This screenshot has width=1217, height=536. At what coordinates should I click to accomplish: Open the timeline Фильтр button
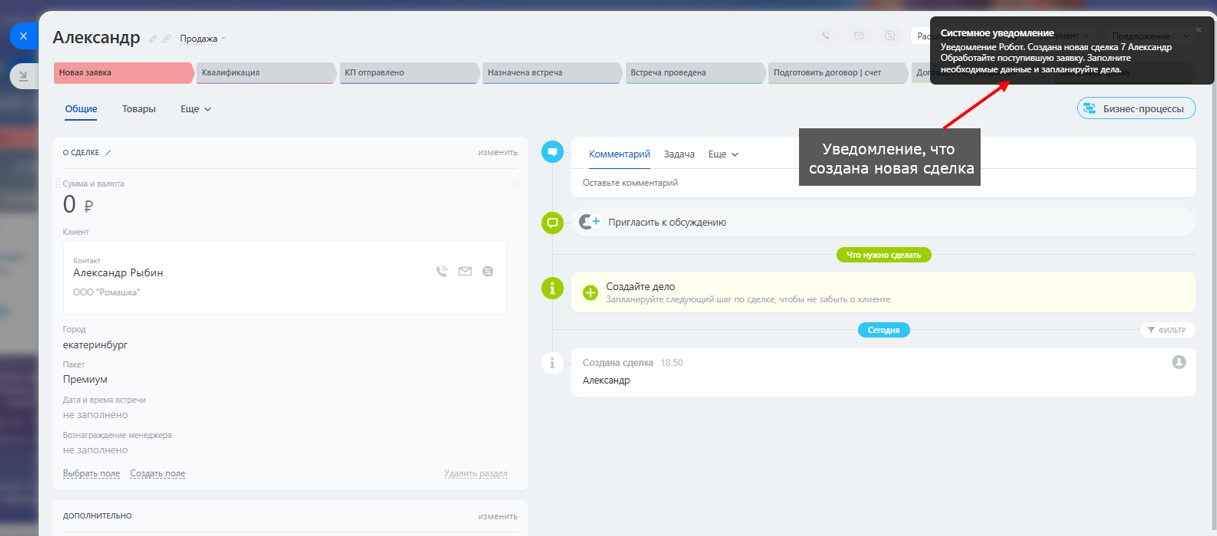(1167, 330)
